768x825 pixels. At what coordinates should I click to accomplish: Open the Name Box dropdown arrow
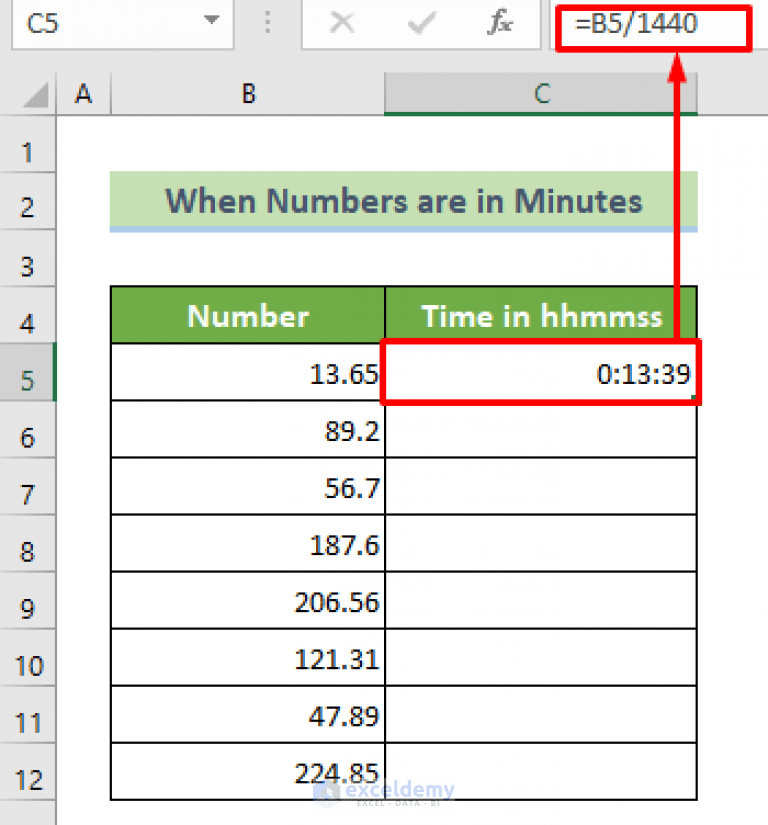pos(210,22)
